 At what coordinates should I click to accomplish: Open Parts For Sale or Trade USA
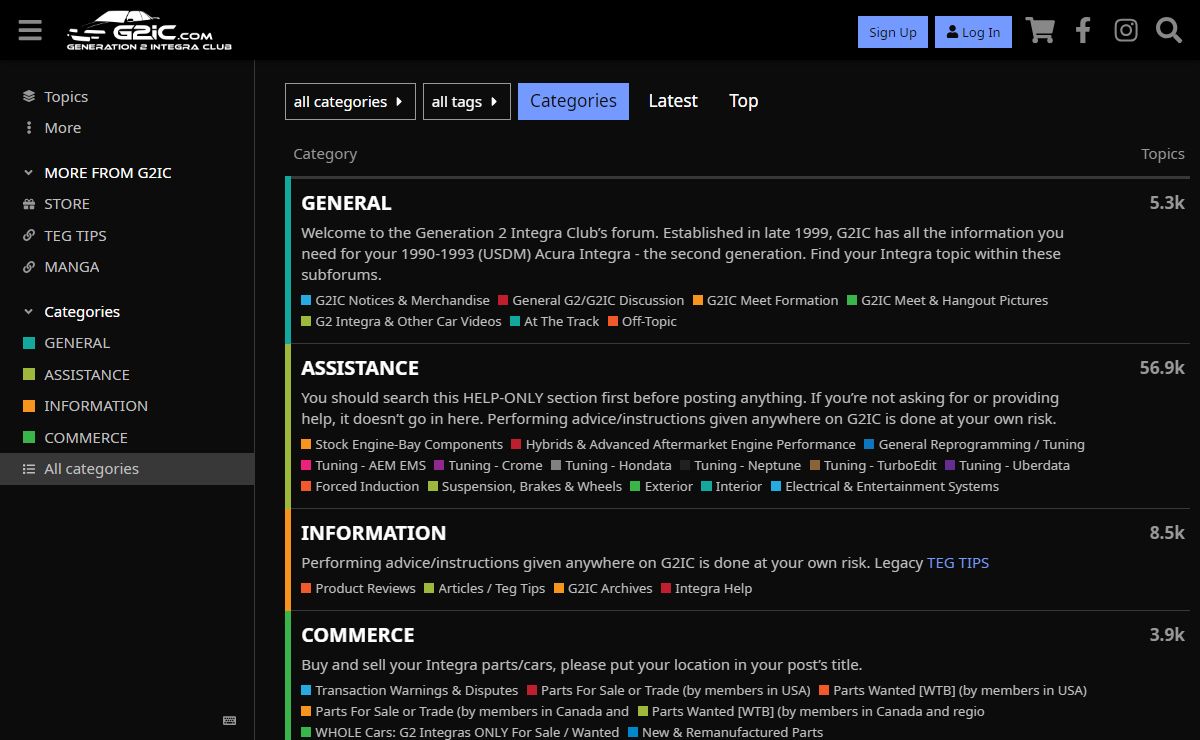(669, 690)
